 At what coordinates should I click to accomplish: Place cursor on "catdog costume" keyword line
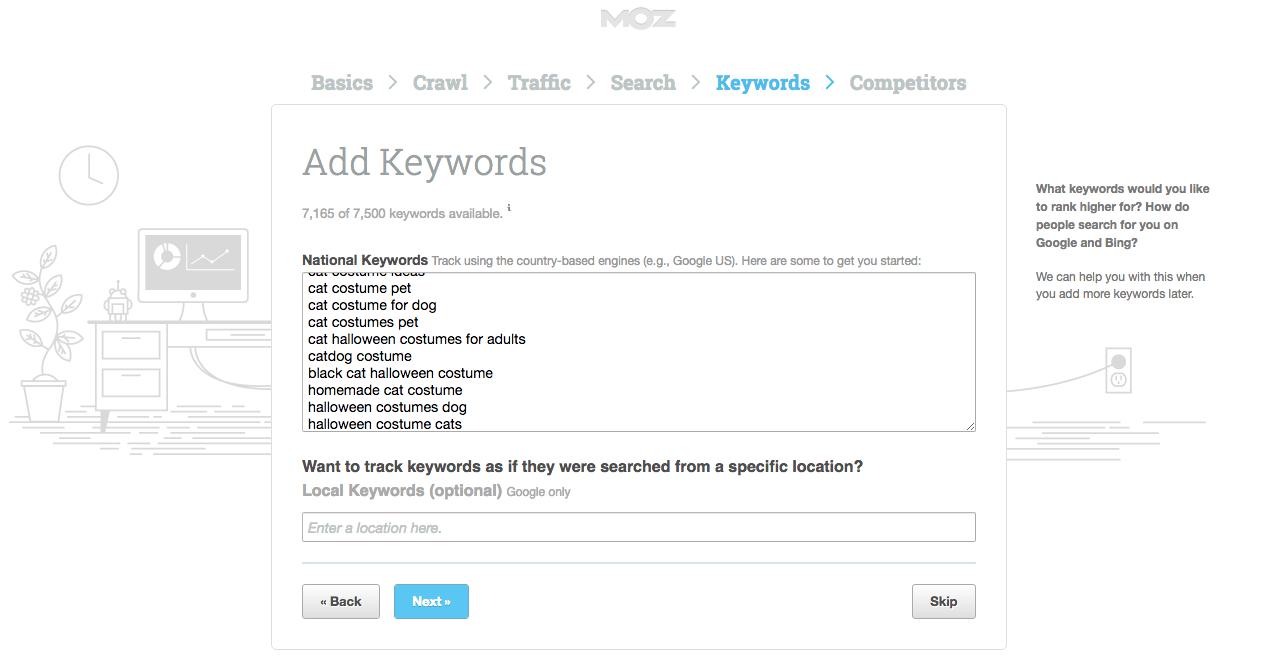coord(360,356)
